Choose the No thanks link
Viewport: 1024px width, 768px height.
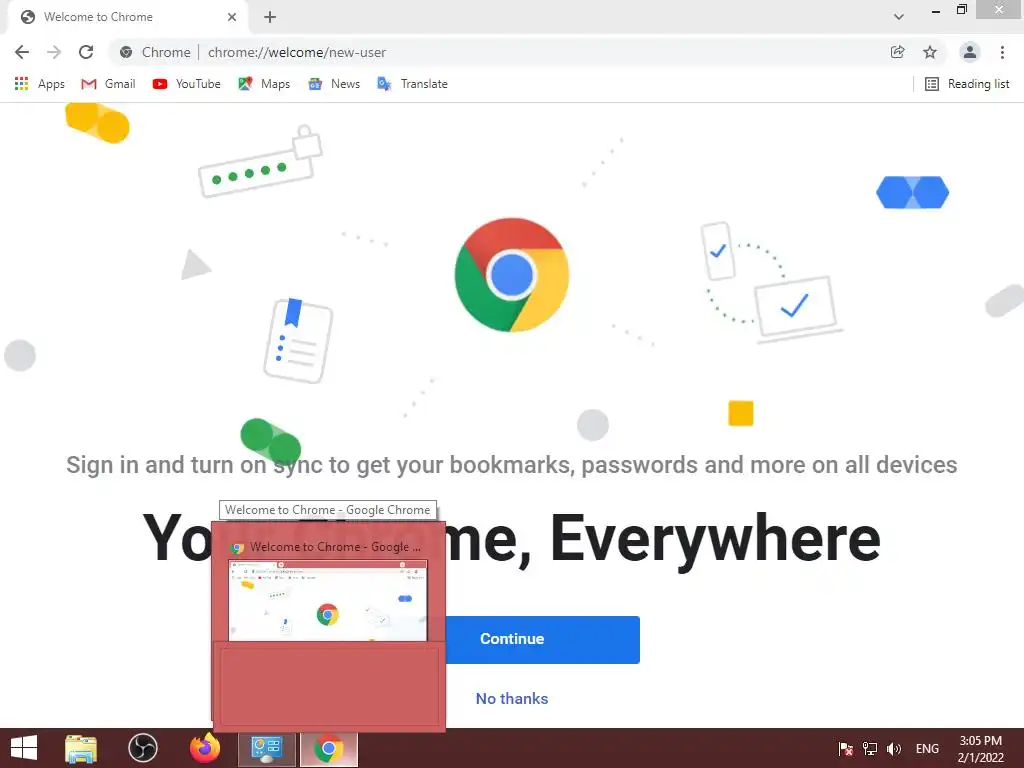click(512, 699)
